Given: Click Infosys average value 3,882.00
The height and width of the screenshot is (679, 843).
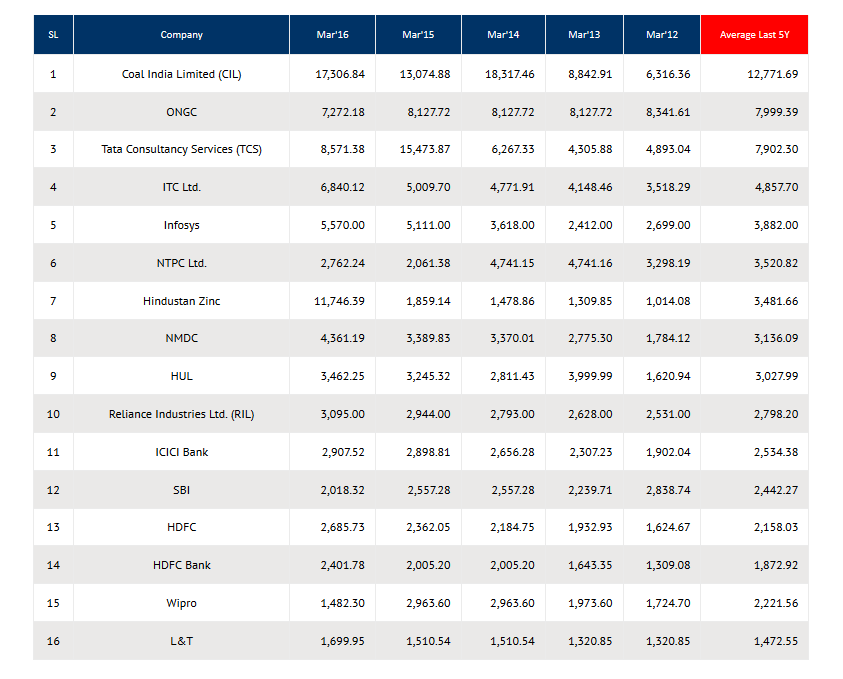Looking at the screenshot, I should click(776, 225).
